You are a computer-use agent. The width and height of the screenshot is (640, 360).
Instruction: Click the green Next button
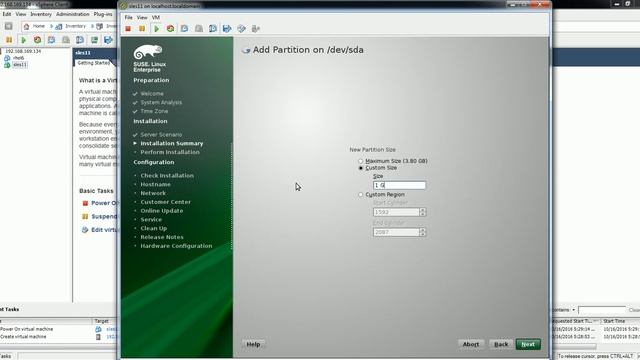click(x=528, y=344)
